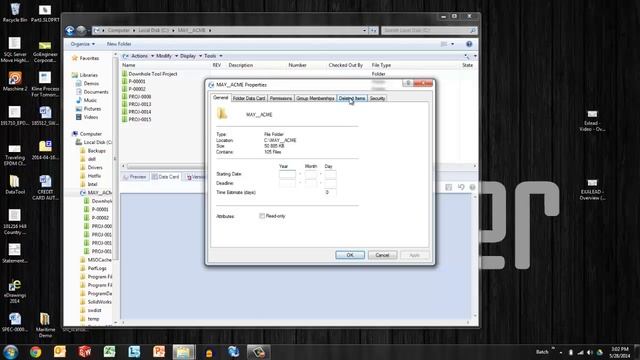Open the Maritime Demo desktop icon
640x360 pixels.
pos(45,325)
